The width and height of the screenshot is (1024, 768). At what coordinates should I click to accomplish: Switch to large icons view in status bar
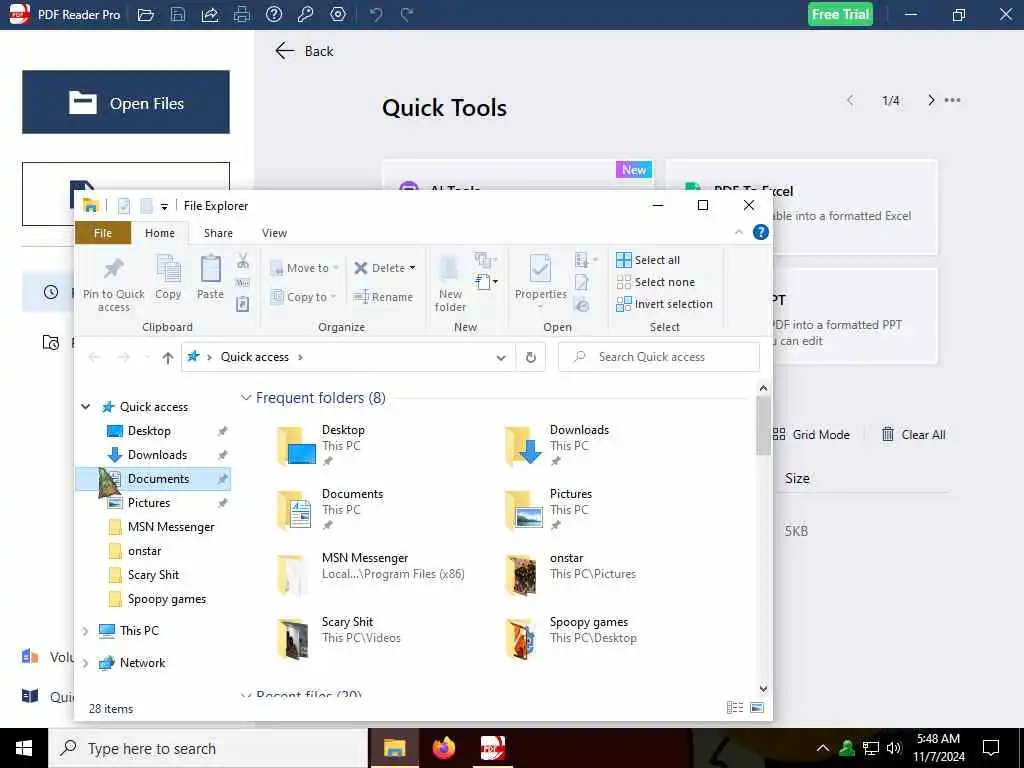coord(757,707)
